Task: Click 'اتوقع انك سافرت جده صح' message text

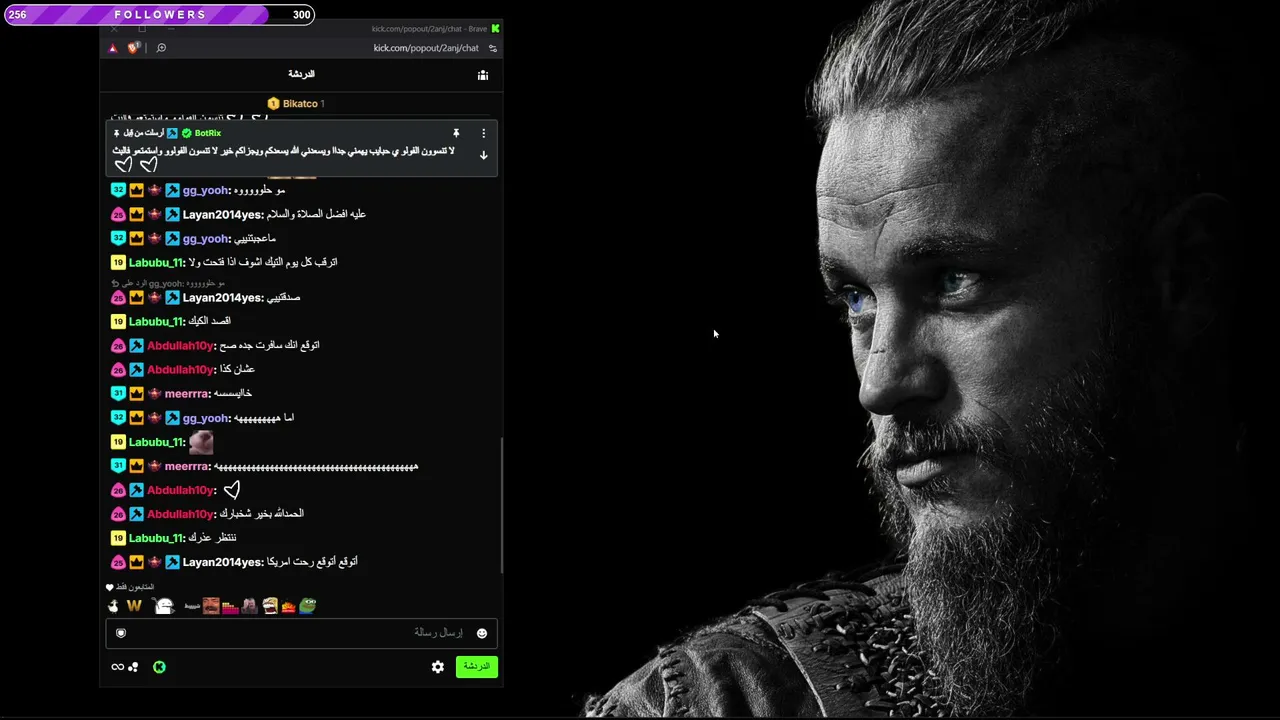Action: 269,345
